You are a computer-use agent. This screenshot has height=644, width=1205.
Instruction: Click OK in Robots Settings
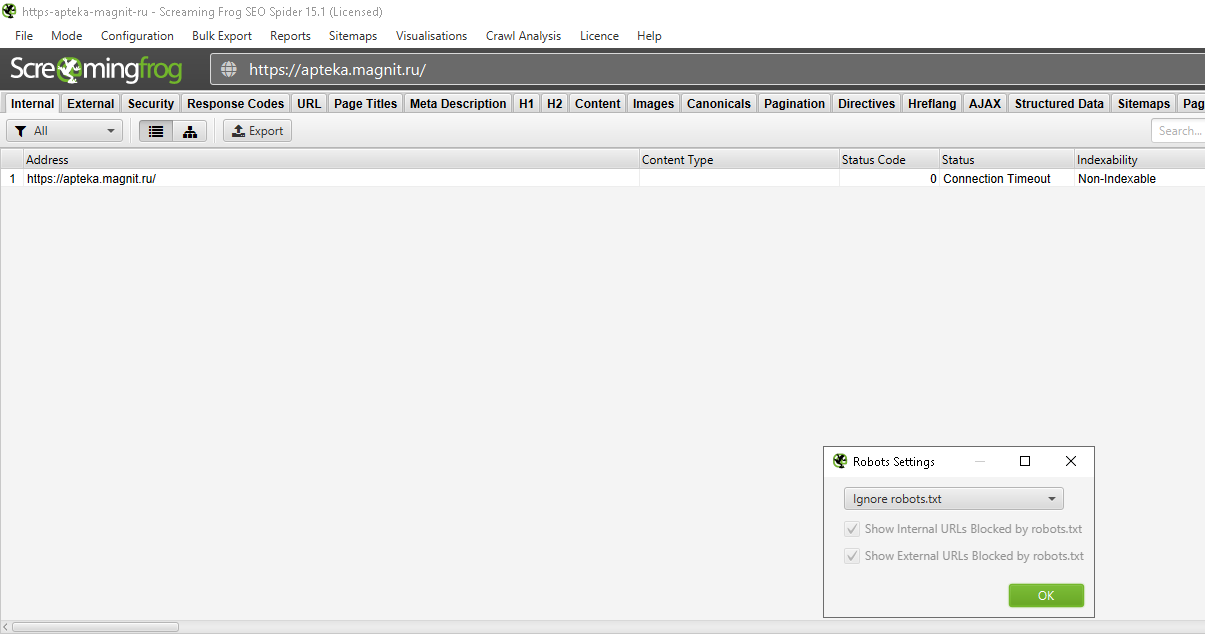1046,595
